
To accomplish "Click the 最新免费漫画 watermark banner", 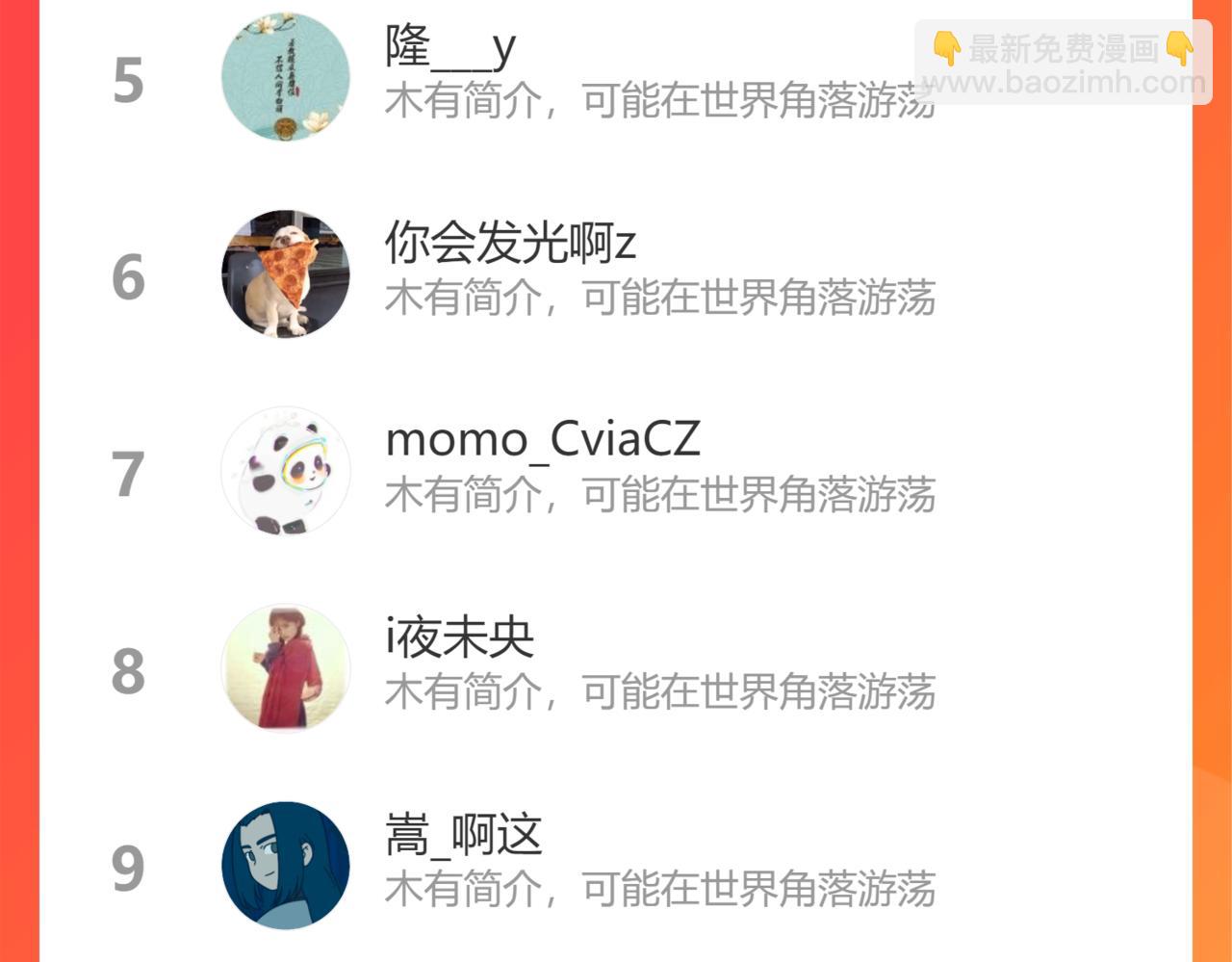I will 1064,48.
